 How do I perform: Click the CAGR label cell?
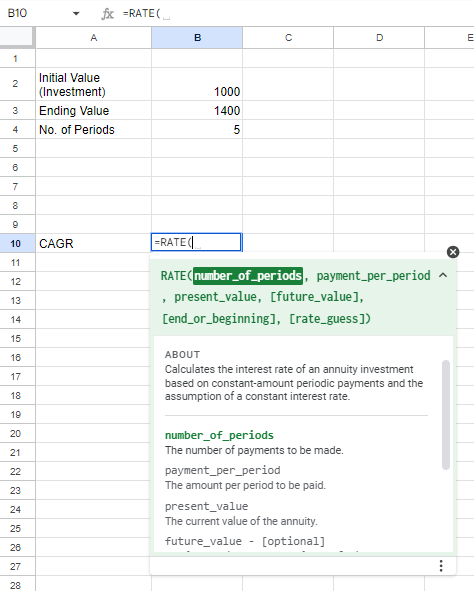[x=93, y=243]
